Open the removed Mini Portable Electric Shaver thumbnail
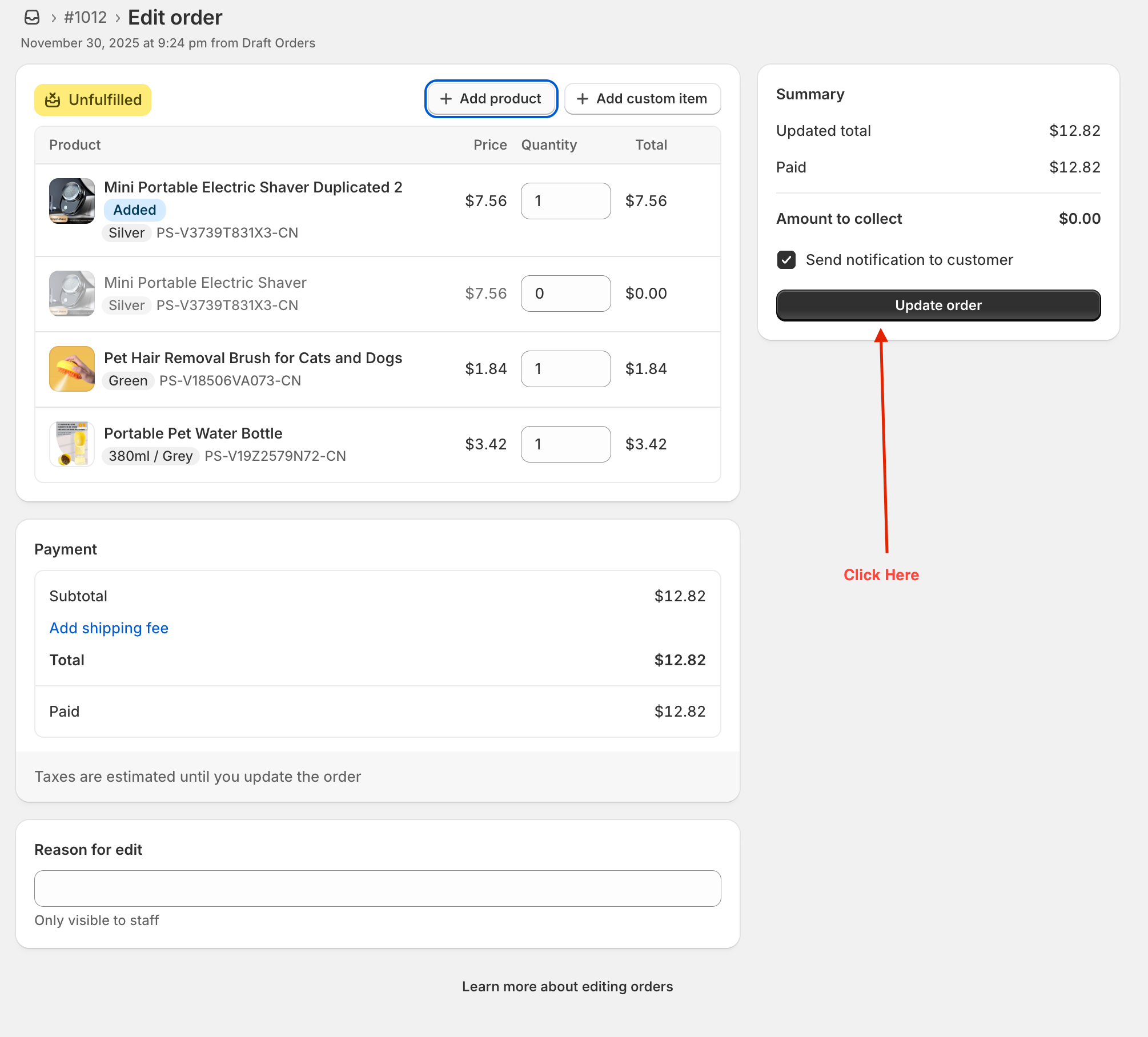 72,294
